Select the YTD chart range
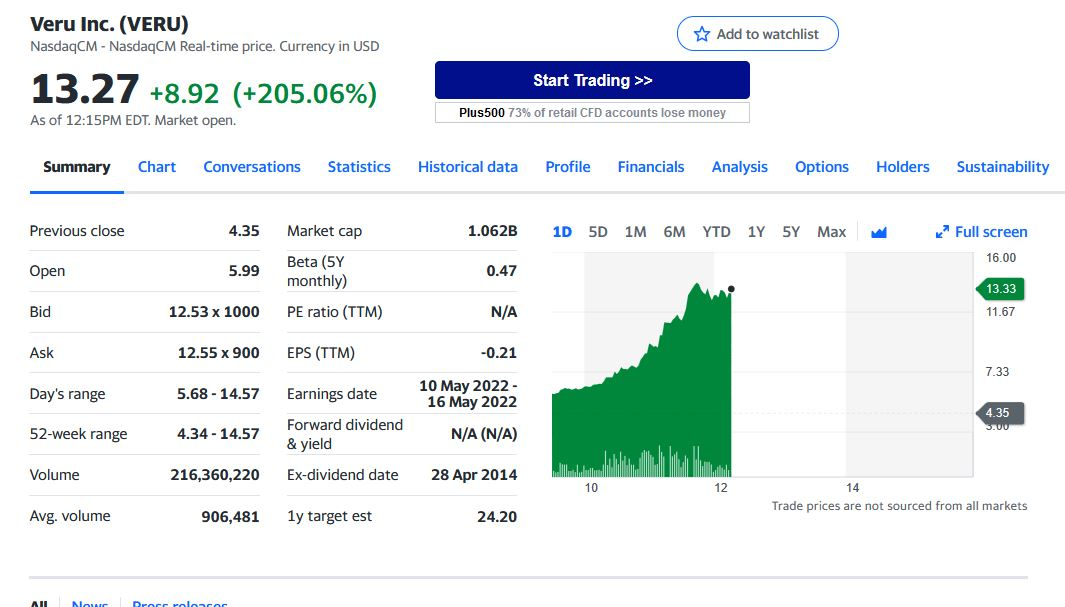The width and height of the screenshot is (1065, 607). [717, 232]
